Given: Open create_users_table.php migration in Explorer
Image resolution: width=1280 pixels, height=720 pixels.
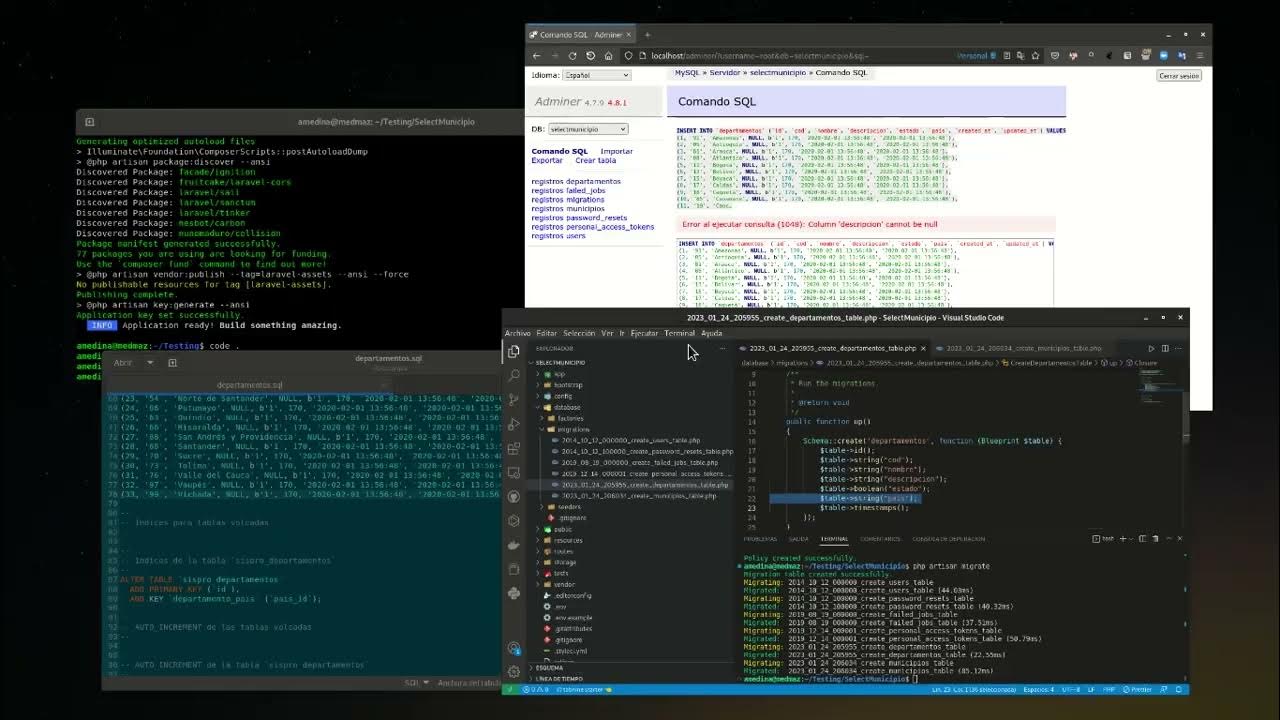Looking at the screenshot, I should pyautogui.click(x=630, y=440).
